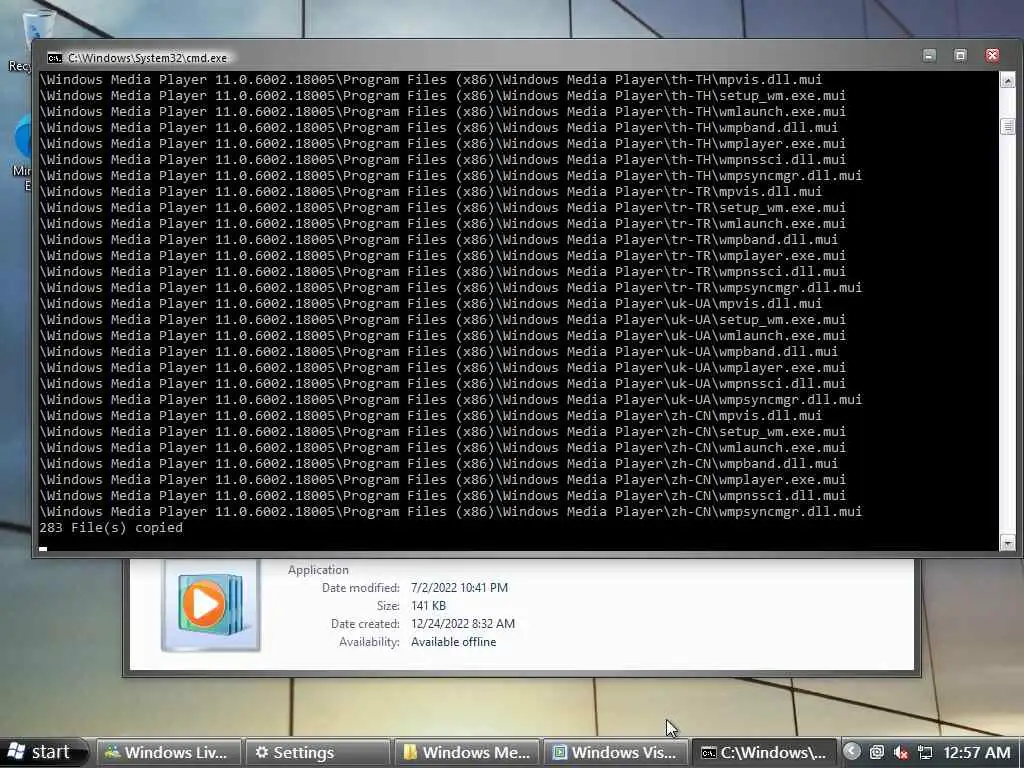This screenshot has height=768, width=1024.
Task: Open the cmd.exe window system menu icon
Action: tap(55, 58)
